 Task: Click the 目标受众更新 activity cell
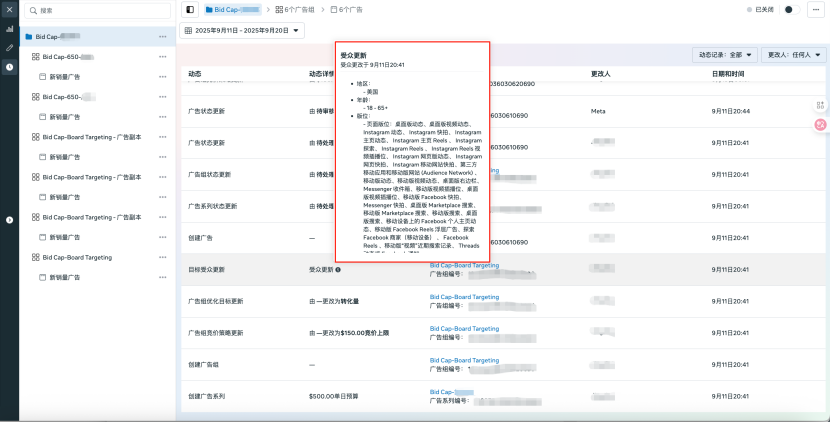point(206,270)
